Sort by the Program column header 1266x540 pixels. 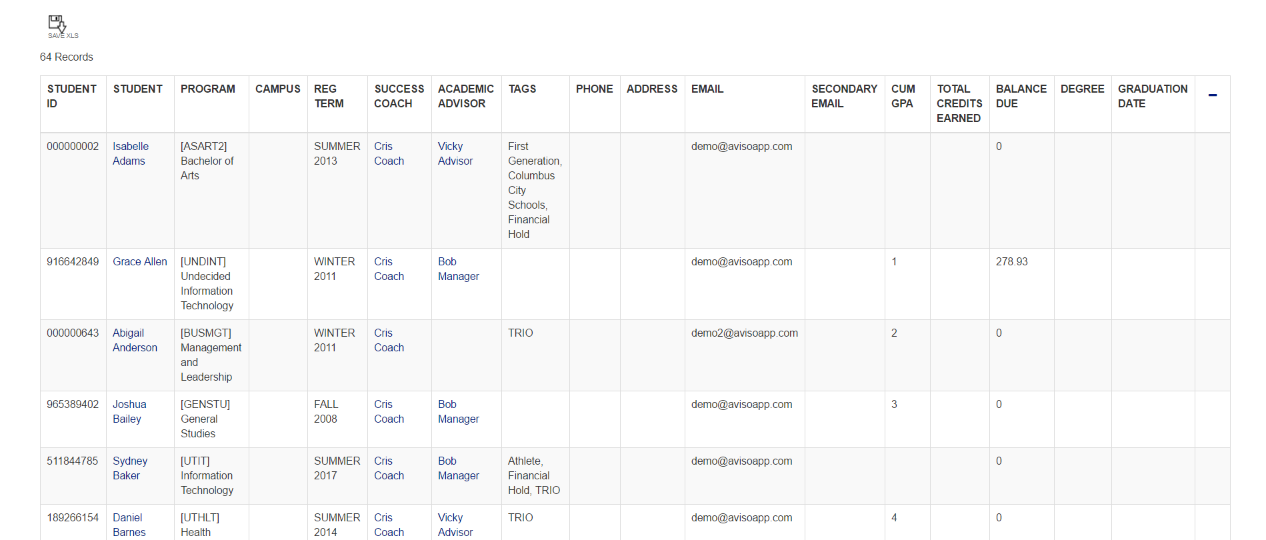(208, 89)
